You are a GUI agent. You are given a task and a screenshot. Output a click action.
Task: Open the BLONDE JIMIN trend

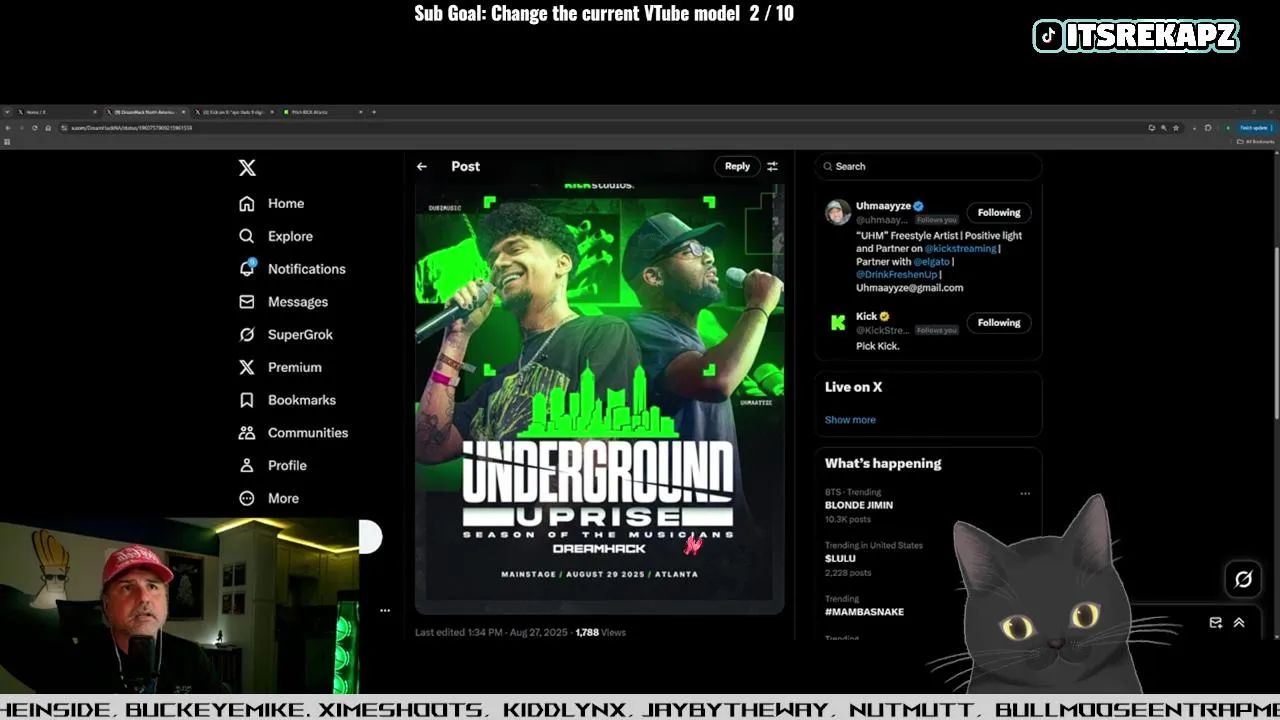click(x=859, y=505)
